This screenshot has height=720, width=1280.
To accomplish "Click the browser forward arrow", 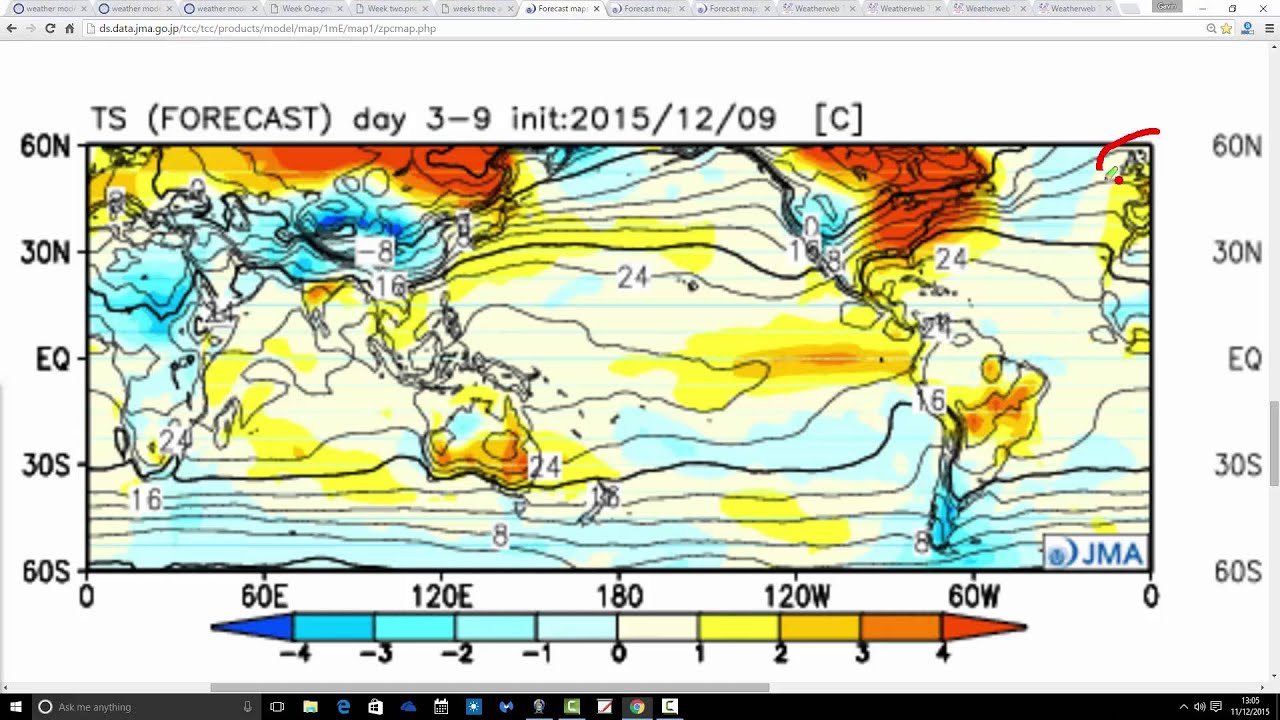I will (x=30, y=29).
